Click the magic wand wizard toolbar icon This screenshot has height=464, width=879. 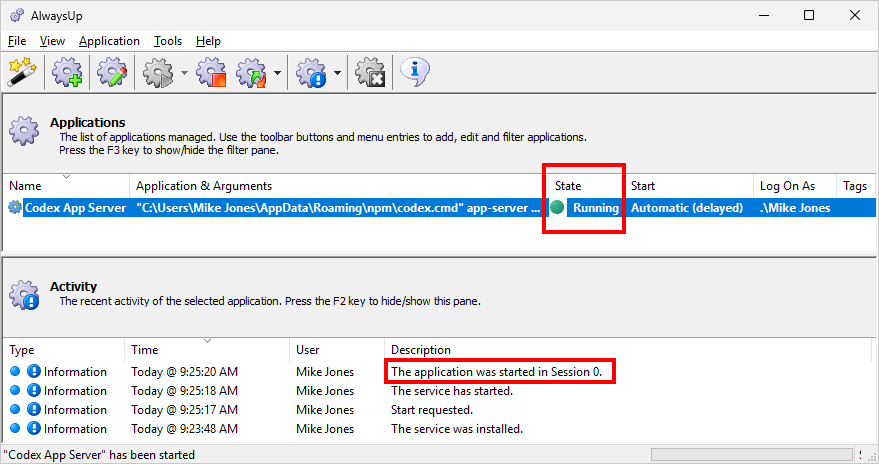tap(22, 72)
